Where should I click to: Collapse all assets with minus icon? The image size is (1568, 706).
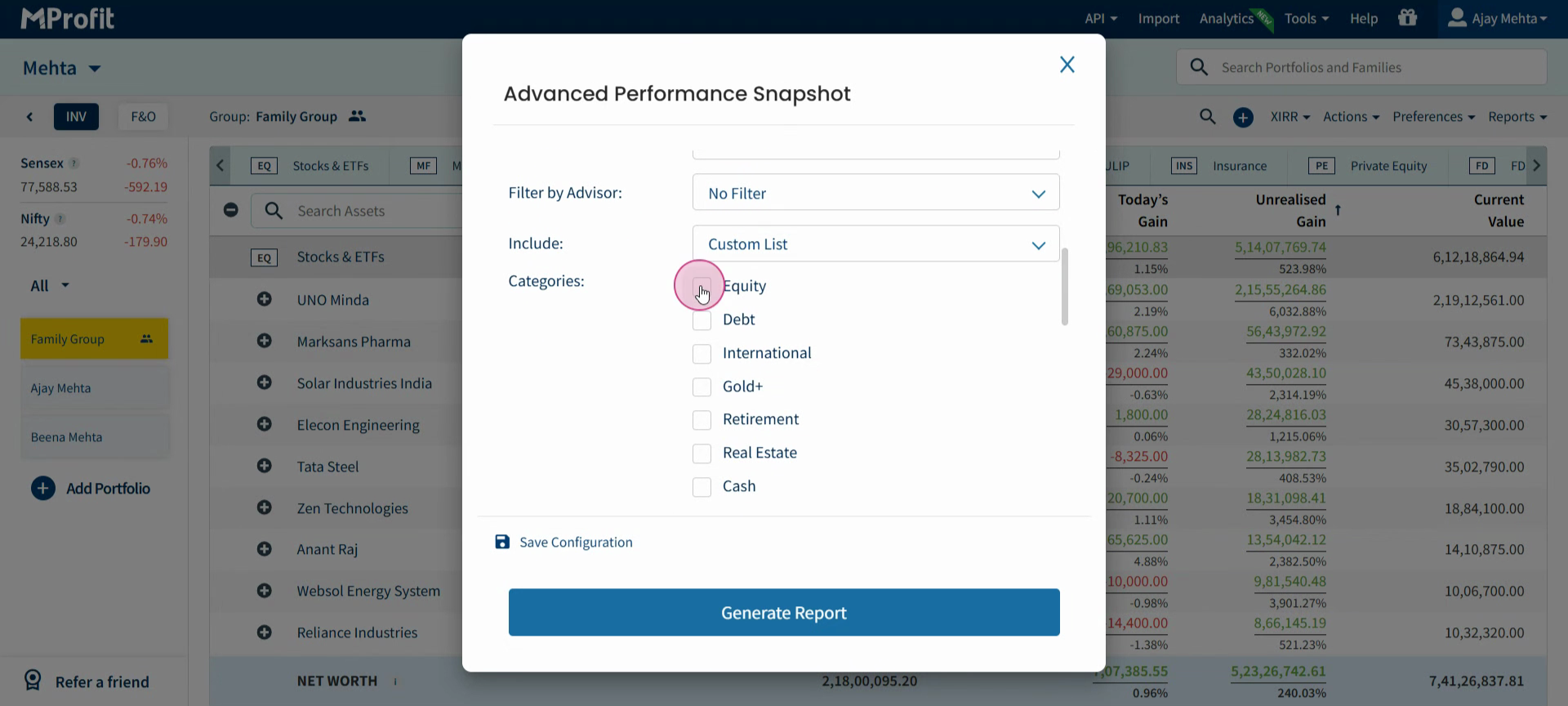coord(231,210)
